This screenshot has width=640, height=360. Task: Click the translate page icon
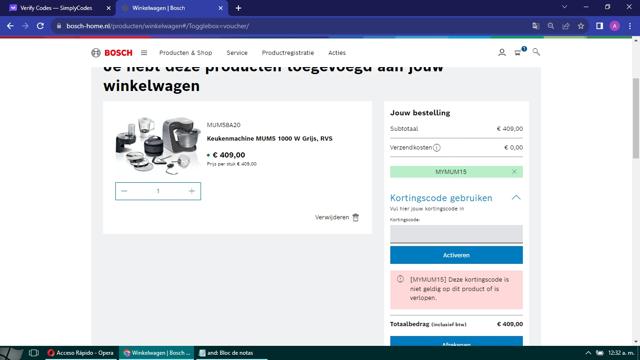pyautogui.click(x=536, y=26)
